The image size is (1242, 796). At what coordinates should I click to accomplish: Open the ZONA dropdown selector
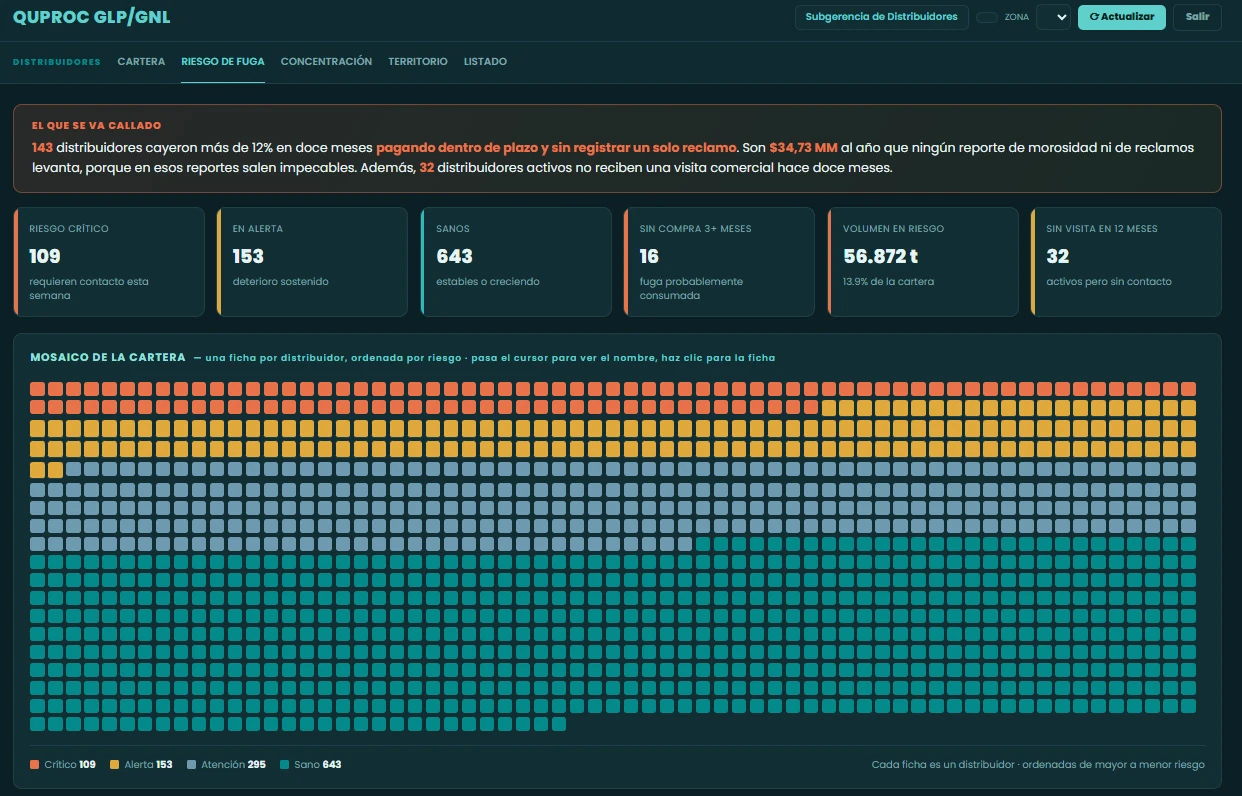pos(1053,17)
